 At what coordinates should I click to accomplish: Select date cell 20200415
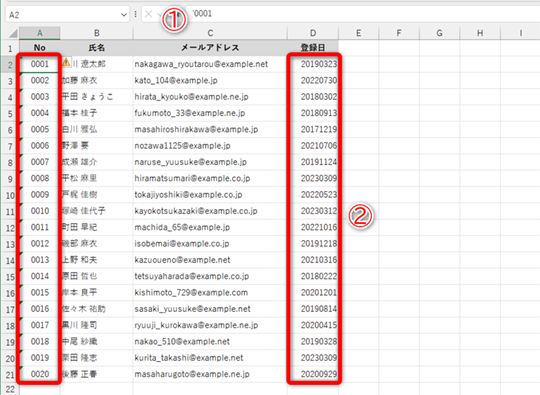pyautogui.click(x=313, y=325)
